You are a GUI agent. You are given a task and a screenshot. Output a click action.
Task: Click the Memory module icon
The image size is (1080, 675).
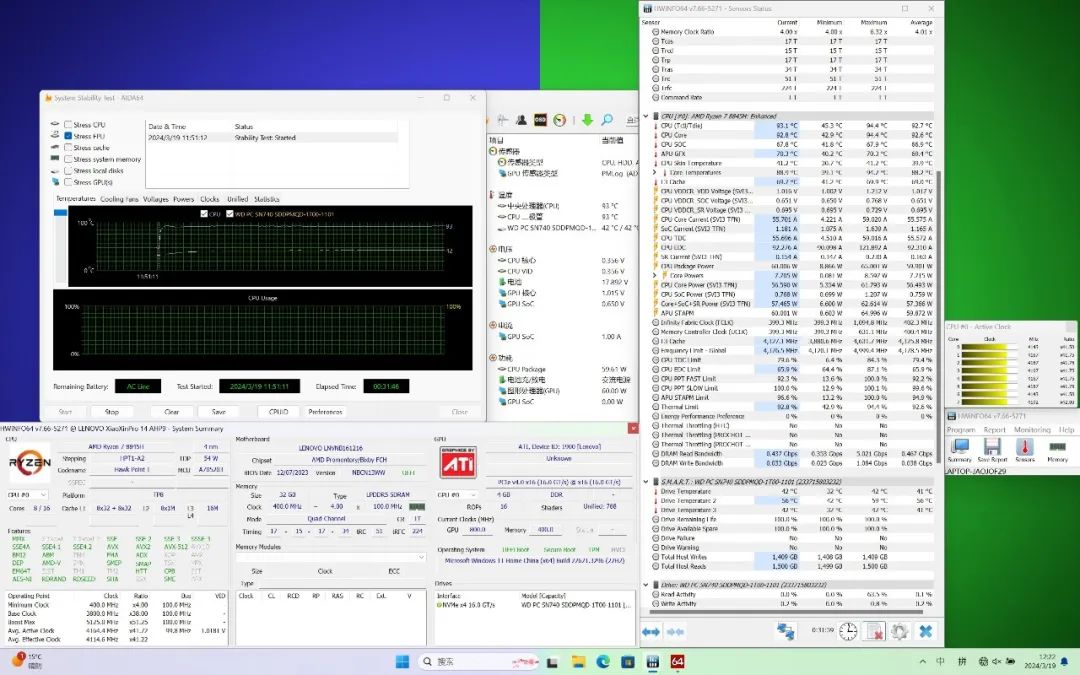point(1058,446)
